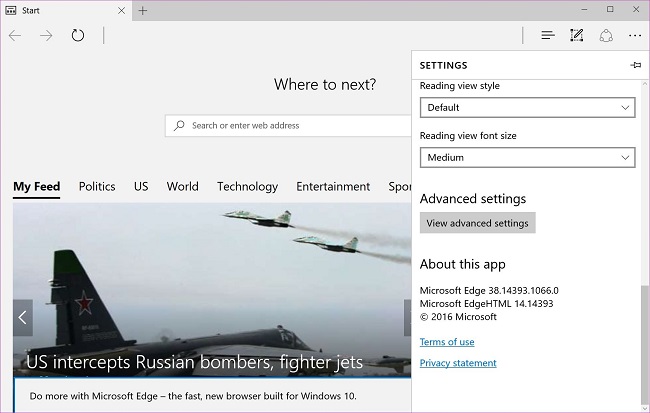
Task: Open the Hub icon in toolbar
Action: [x=548, y=35]
